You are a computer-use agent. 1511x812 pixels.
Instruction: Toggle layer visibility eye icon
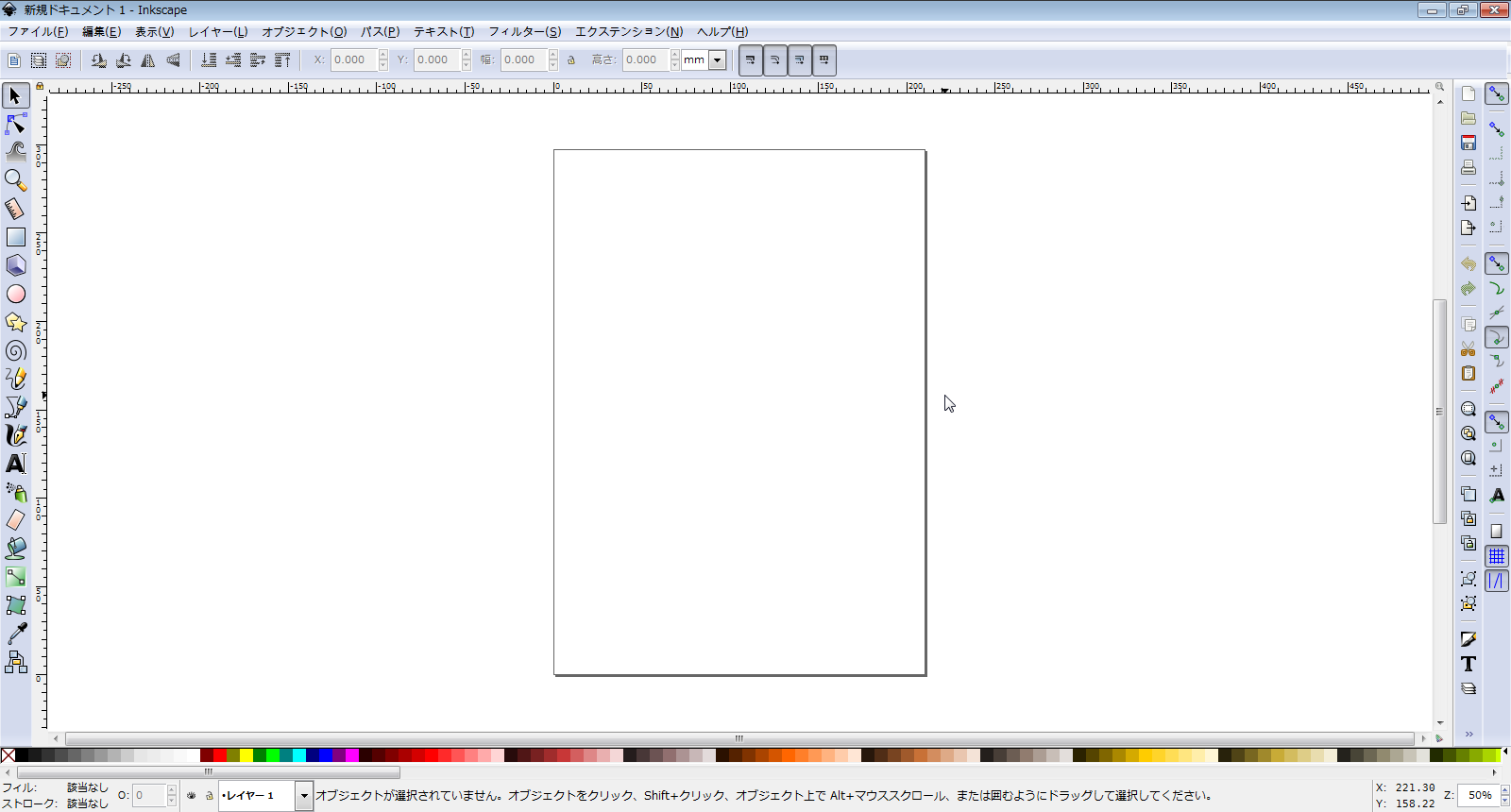click(192, 796)
